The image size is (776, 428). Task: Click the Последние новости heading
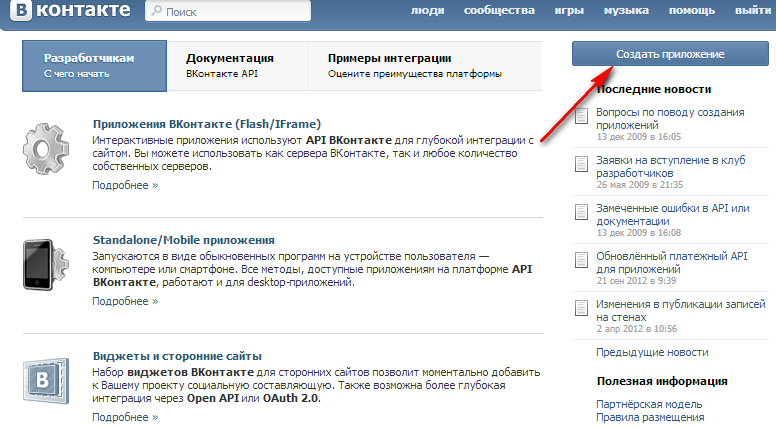click(x=654, y=89)
